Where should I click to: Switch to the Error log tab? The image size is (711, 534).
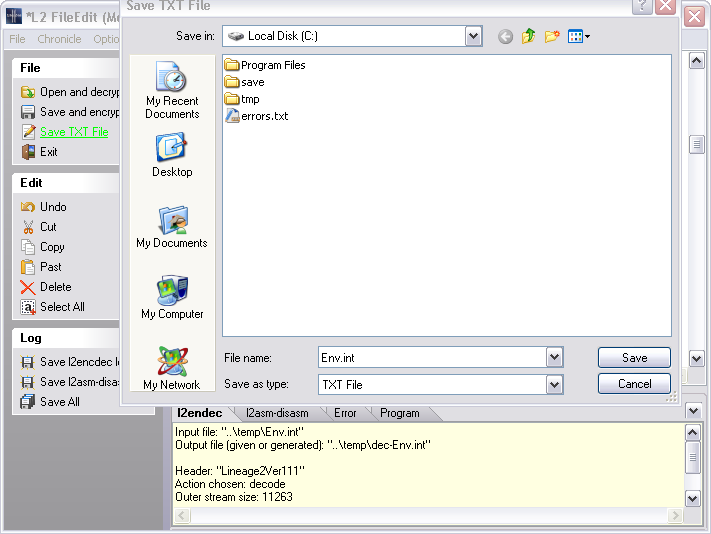tap(345, 412)
